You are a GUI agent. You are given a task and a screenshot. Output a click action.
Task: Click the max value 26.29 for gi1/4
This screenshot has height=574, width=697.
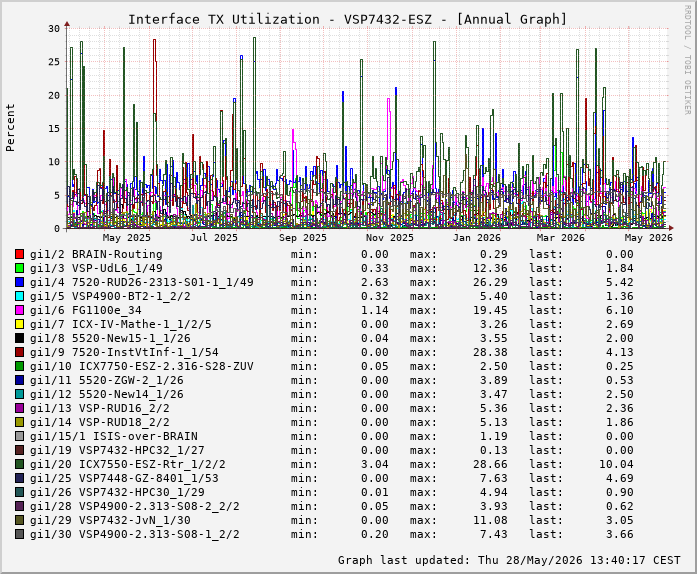click(490, 282)
